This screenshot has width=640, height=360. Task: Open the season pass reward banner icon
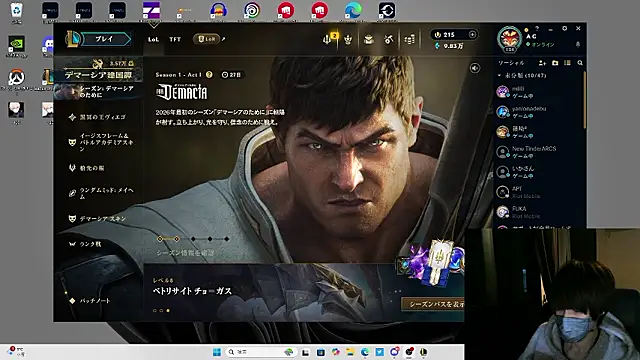pyautogui.click(x=439, y=262)
